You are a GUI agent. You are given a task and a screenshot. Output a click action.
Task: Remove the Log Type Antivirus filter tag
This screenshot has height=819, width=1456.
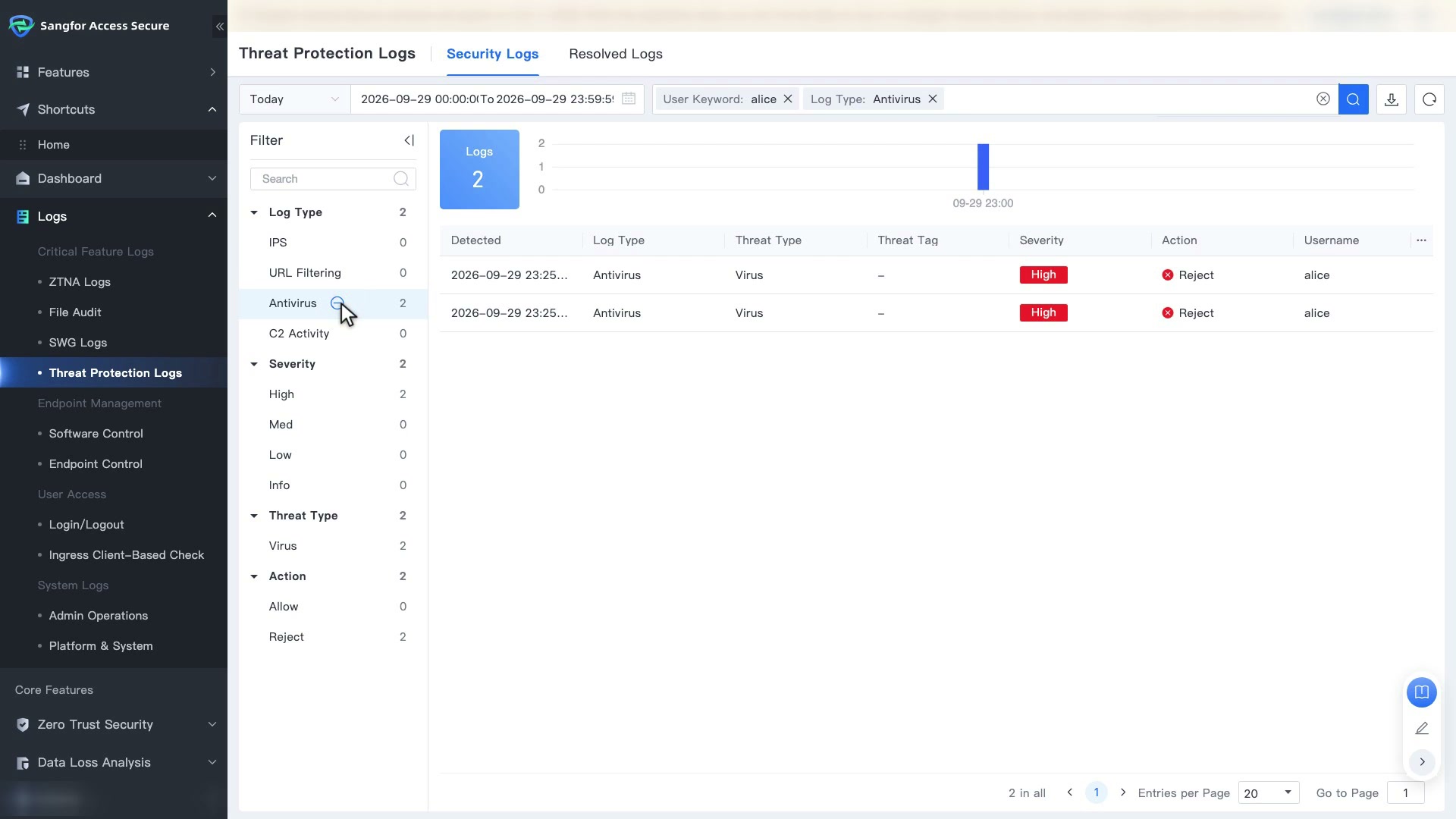(x=933, y=99)
